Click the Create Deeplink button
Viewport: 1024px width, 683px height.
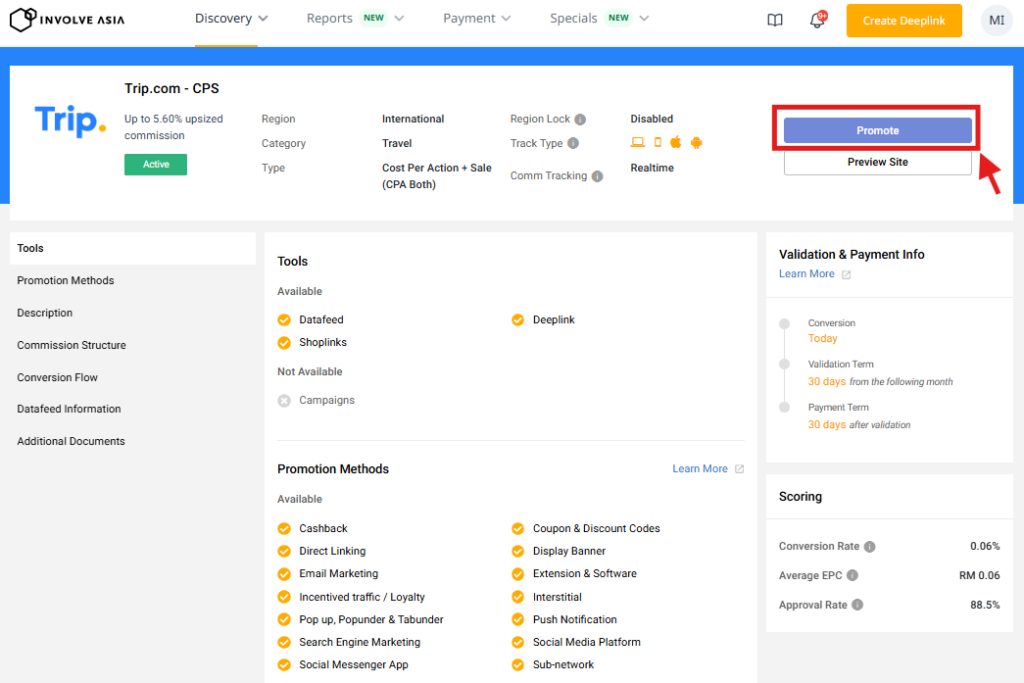pos(903,21)
